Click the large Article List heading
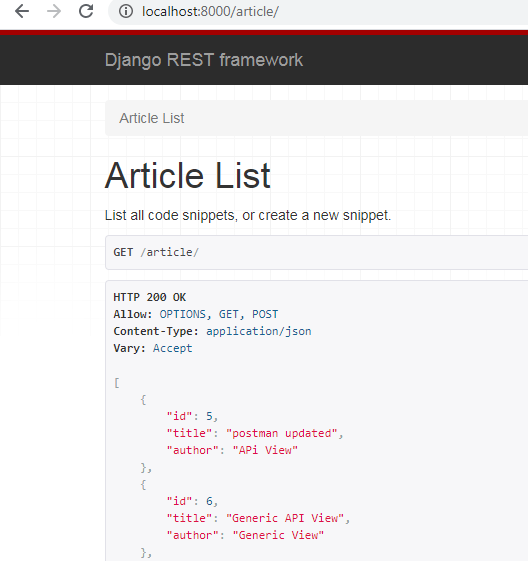528x561 pixels. tap(188, 175)
